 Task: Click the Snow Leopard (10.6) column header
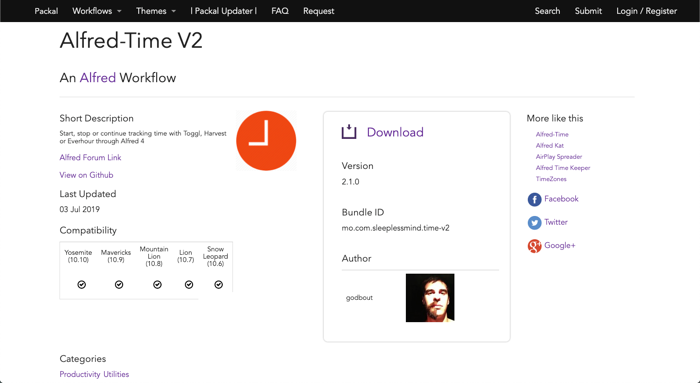[215, 256]
